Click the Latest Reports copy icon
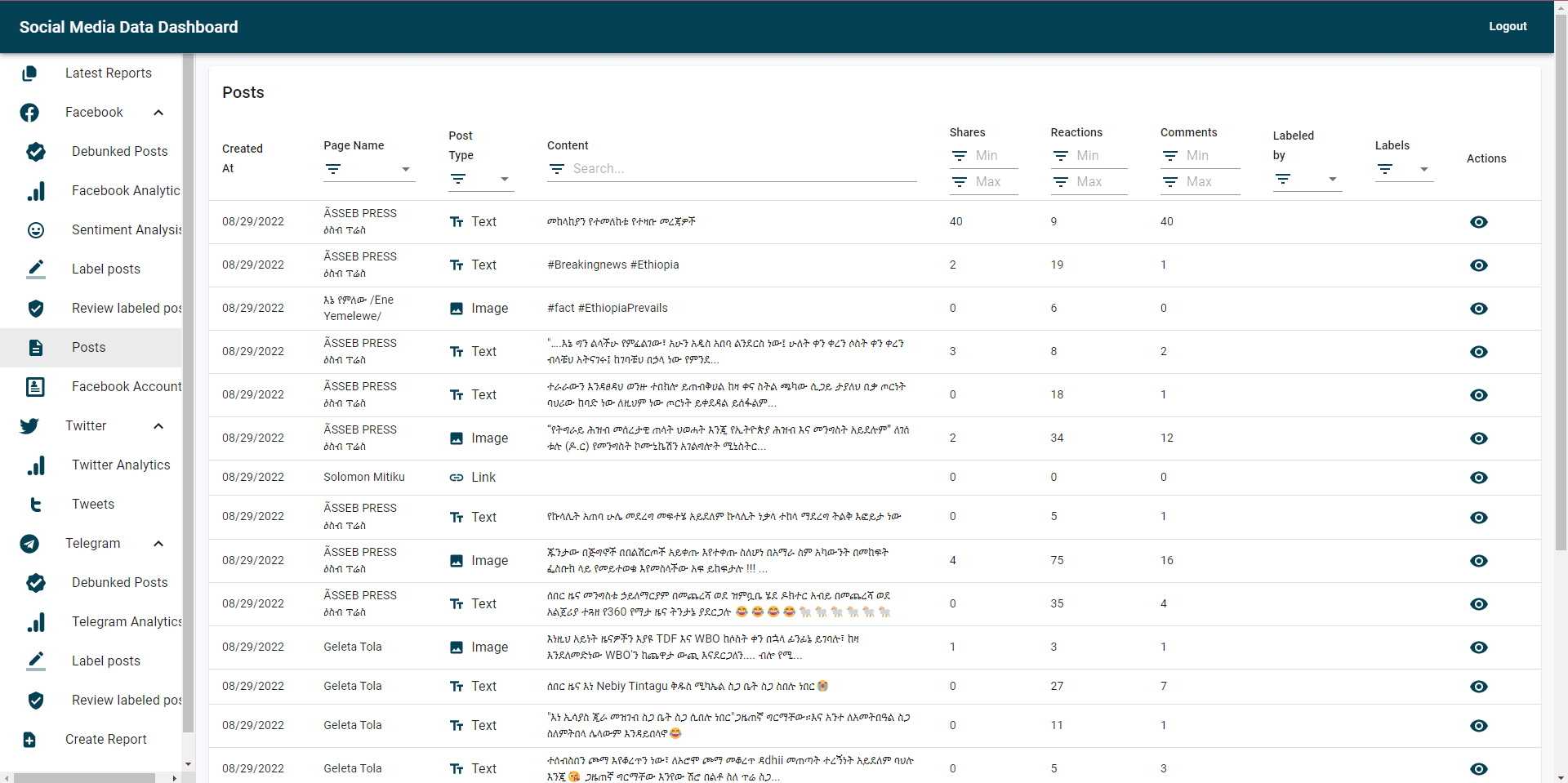1568x783 pixels. (x=29, y=73)
